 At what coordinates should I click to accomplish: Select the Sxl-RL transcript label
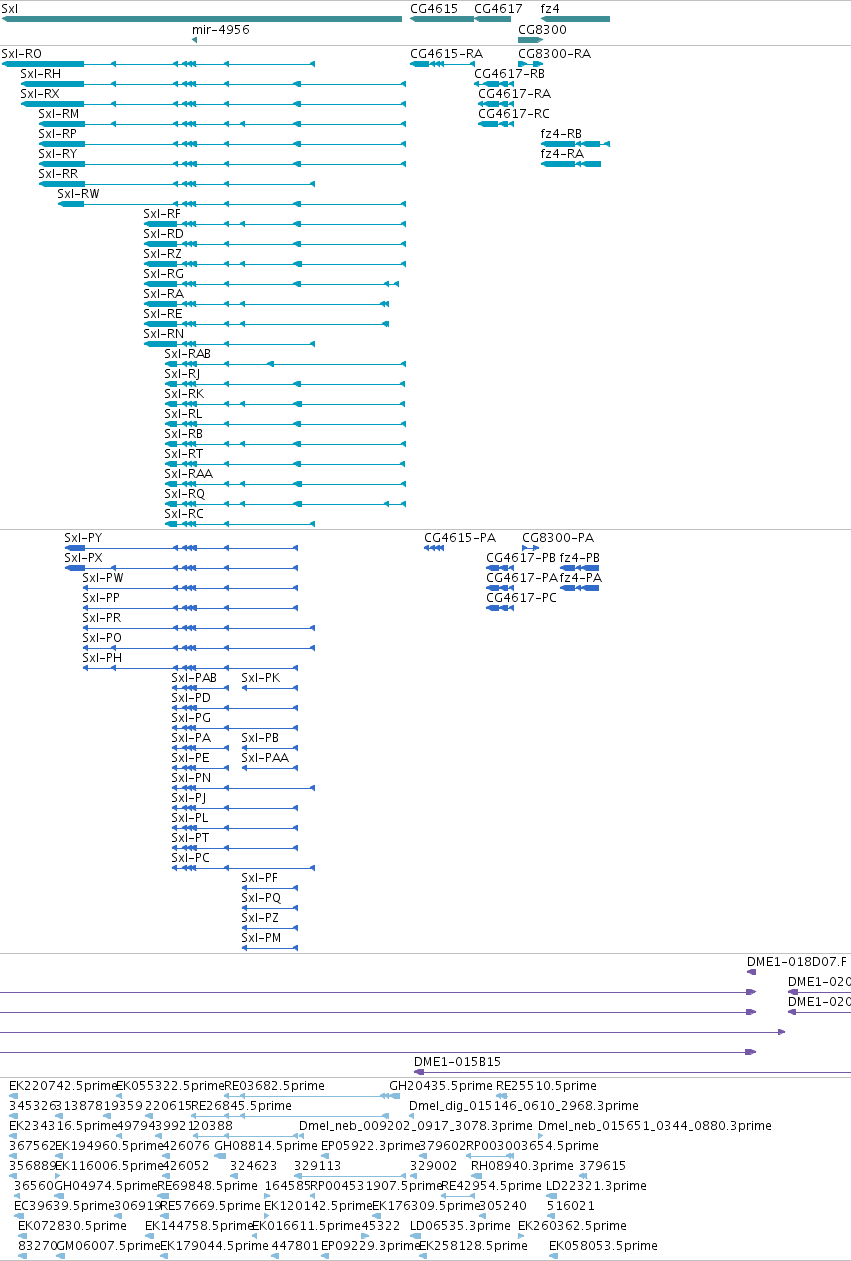pos(183,414)
